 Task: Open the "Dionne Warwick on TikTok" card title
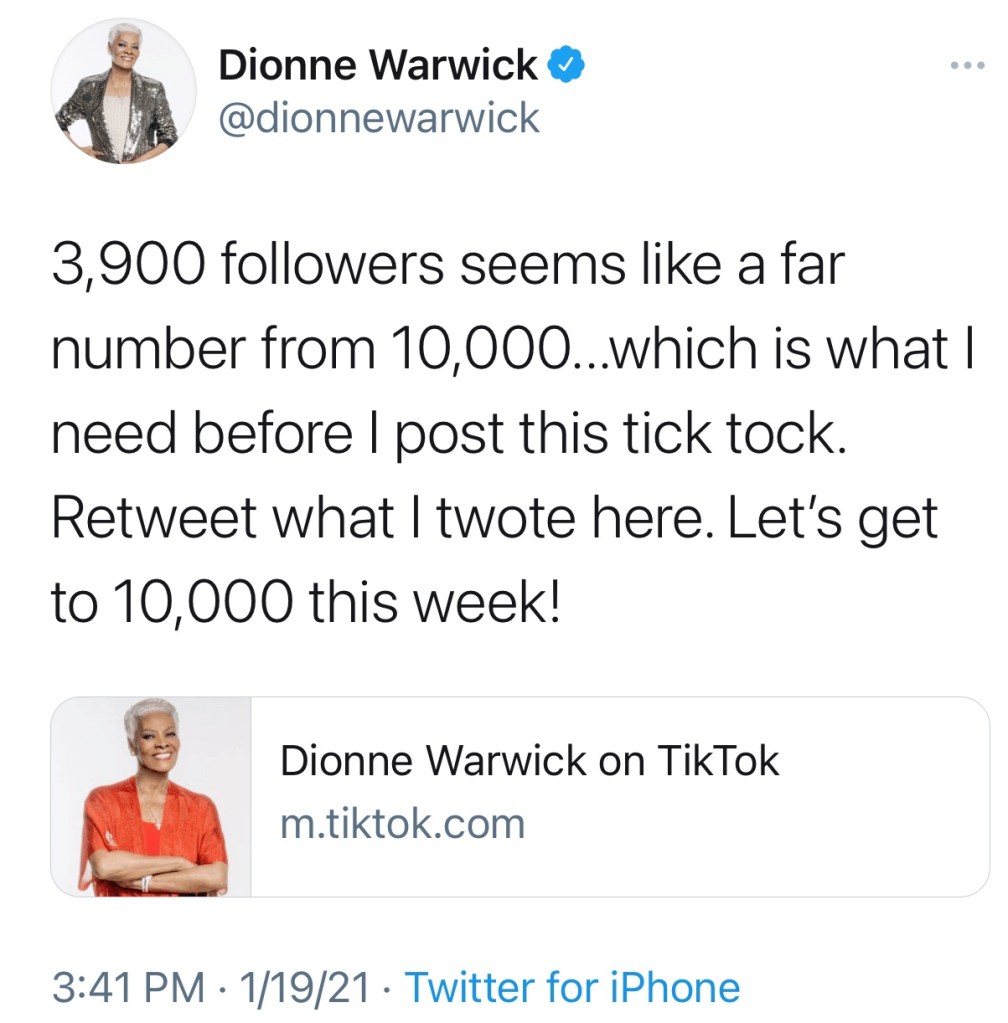pyautogui.click(x=529, y=761)
